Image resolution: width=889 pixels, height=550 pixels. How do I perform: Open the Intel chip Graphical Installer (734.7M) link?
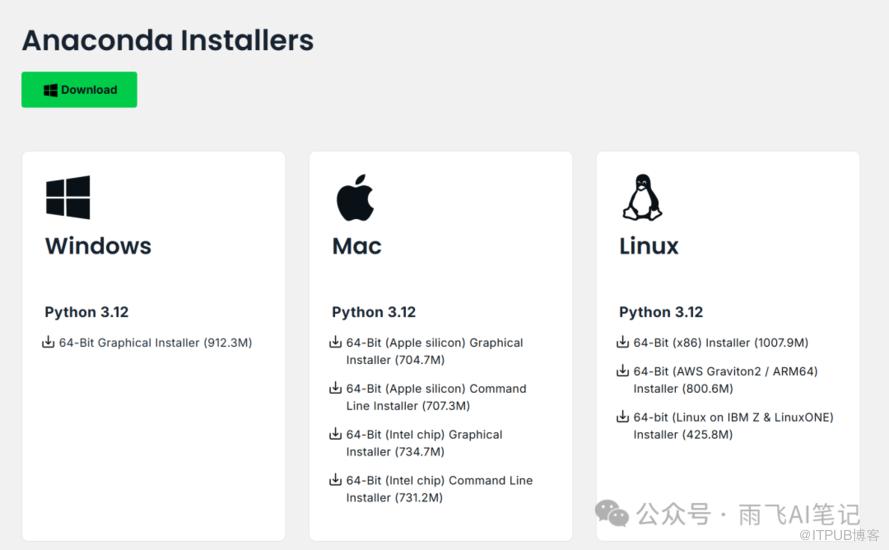point(424,443)
